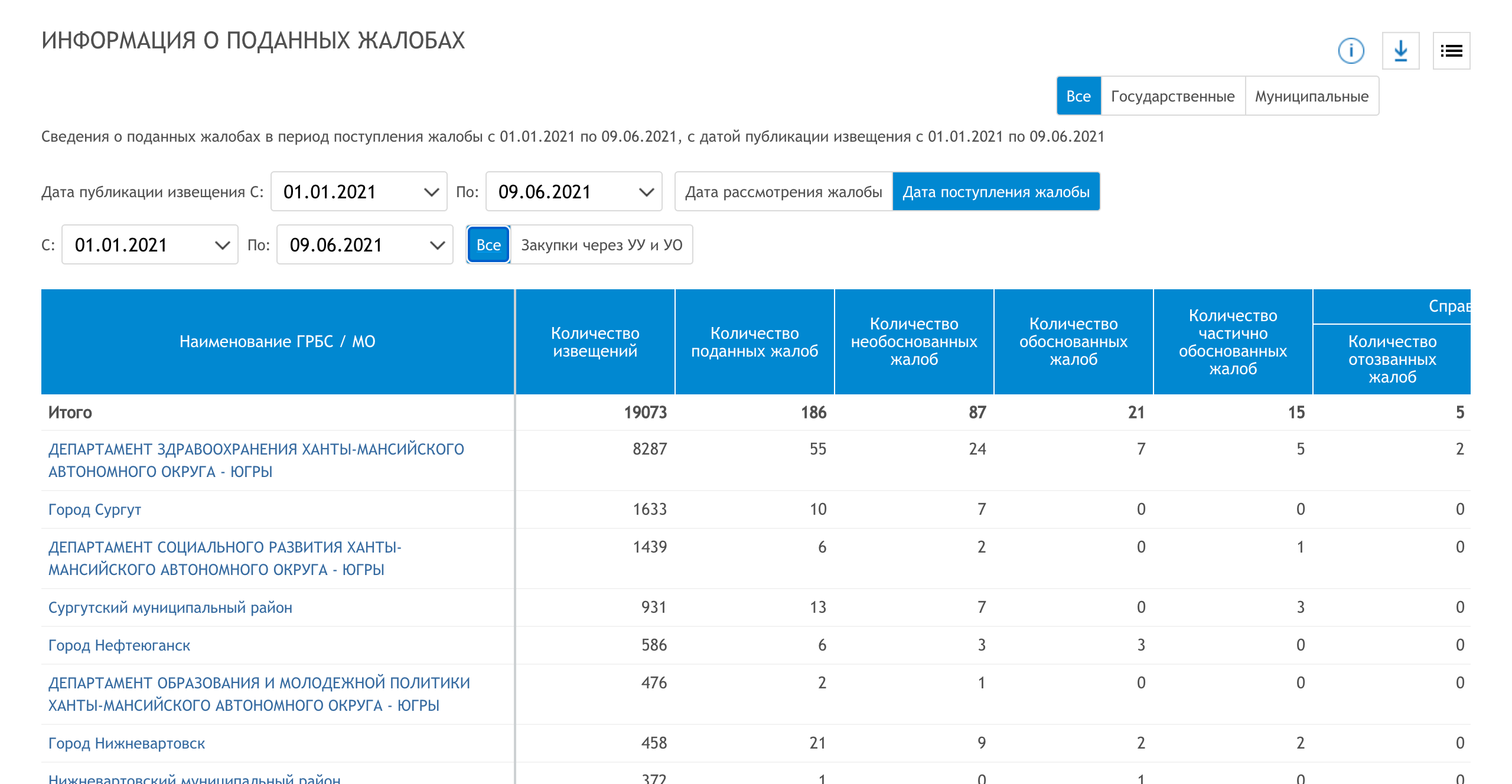Click total submitted complaints value 186

coord(814,413)
